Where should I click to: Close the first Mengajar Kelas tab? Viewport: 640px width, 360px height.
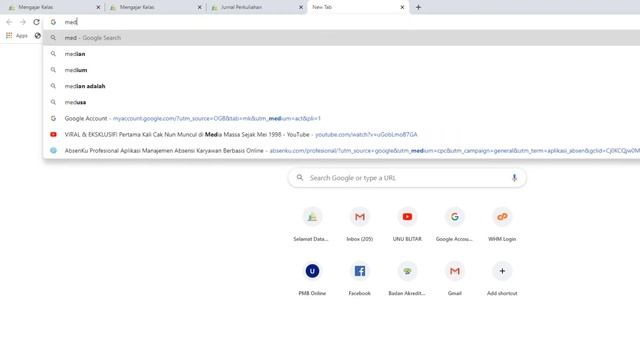(98, 7)
